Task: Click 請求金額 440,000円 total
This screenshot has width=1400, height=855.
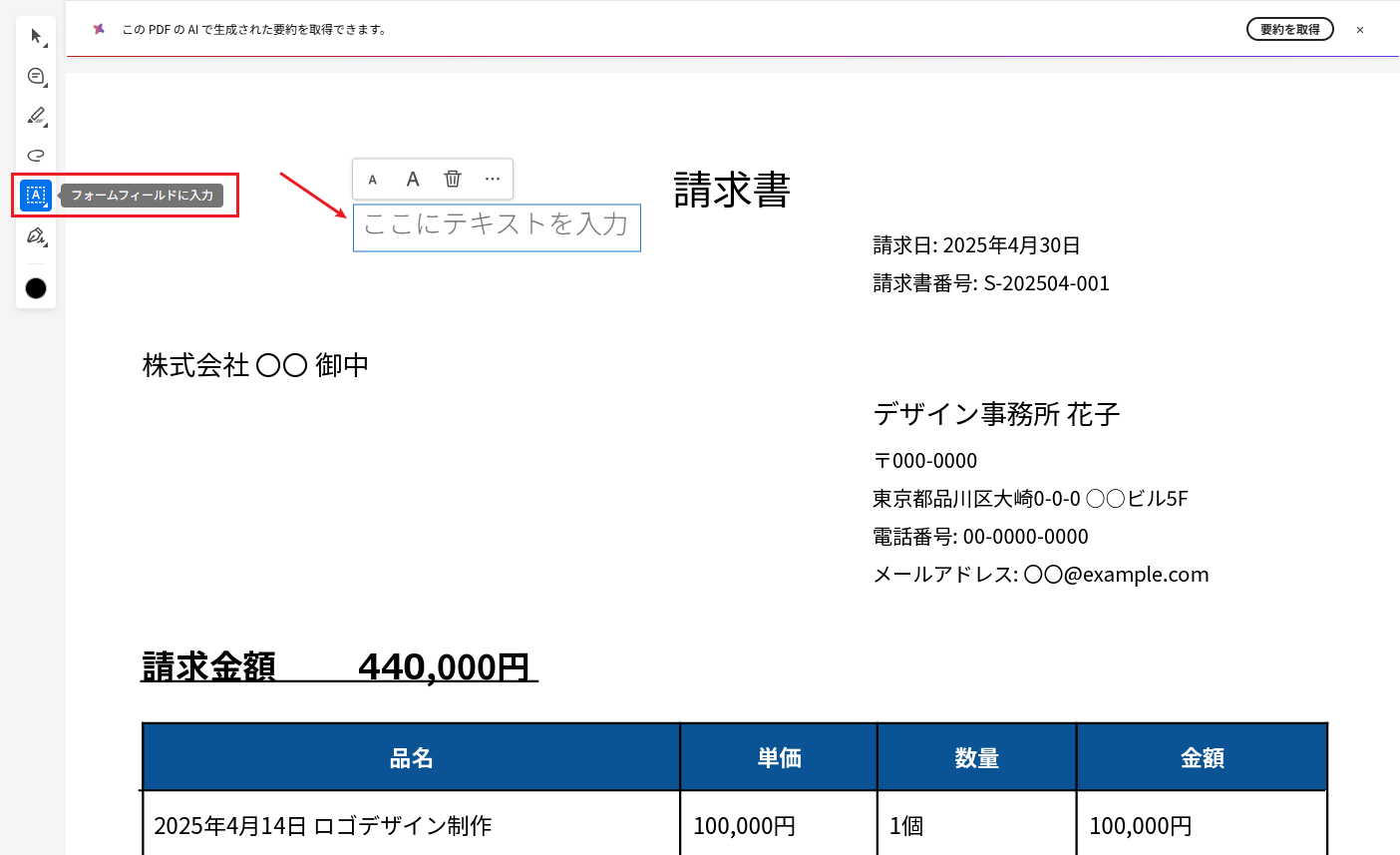Action: (339, 666)
